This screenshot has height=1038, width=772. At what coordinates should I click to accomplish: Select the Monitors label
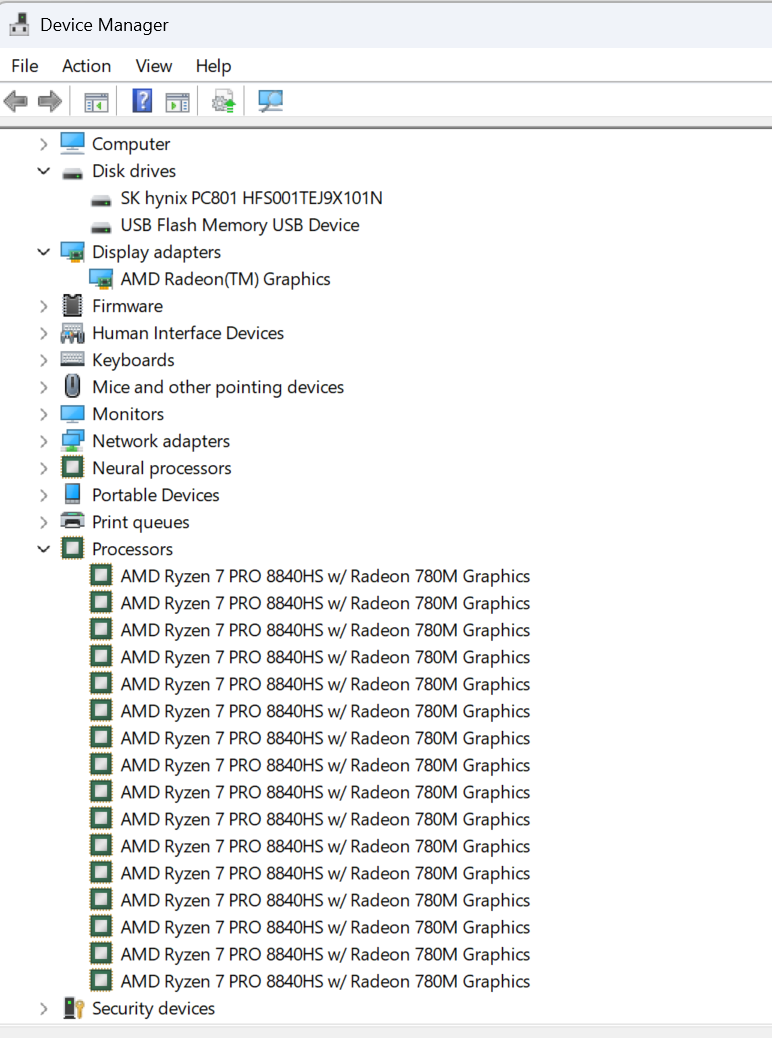pyautogui.click(x=128, y=414)
